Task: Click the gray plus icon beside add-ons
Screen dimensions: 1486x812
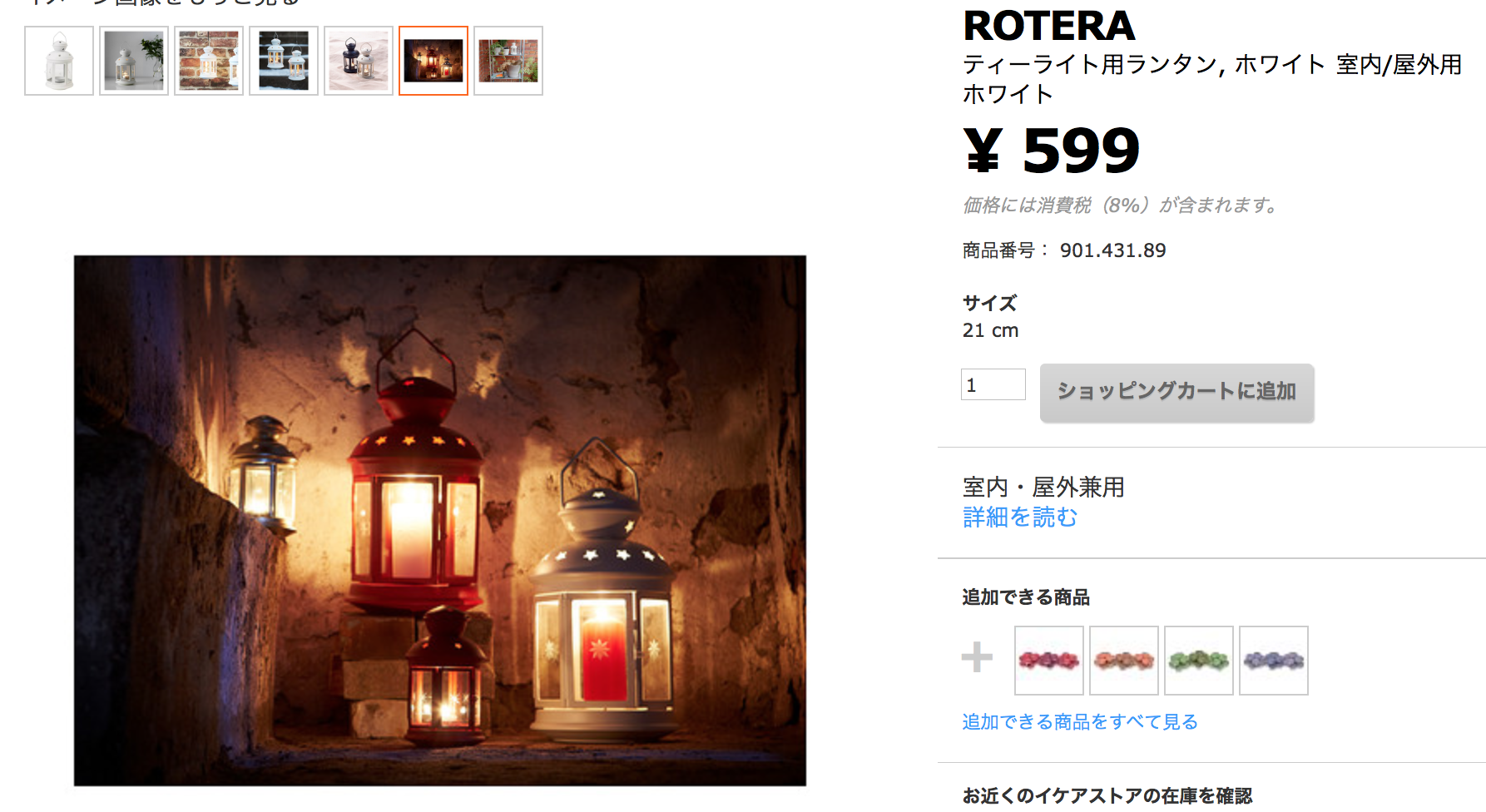Action: [x=977, y=656]
